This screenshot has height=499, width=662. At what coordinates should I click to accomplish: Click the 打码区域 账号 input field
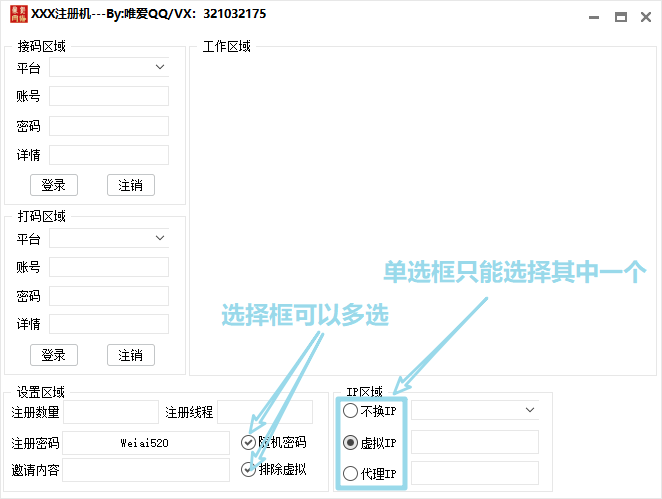pyautogui.click(x=109, y=267)
